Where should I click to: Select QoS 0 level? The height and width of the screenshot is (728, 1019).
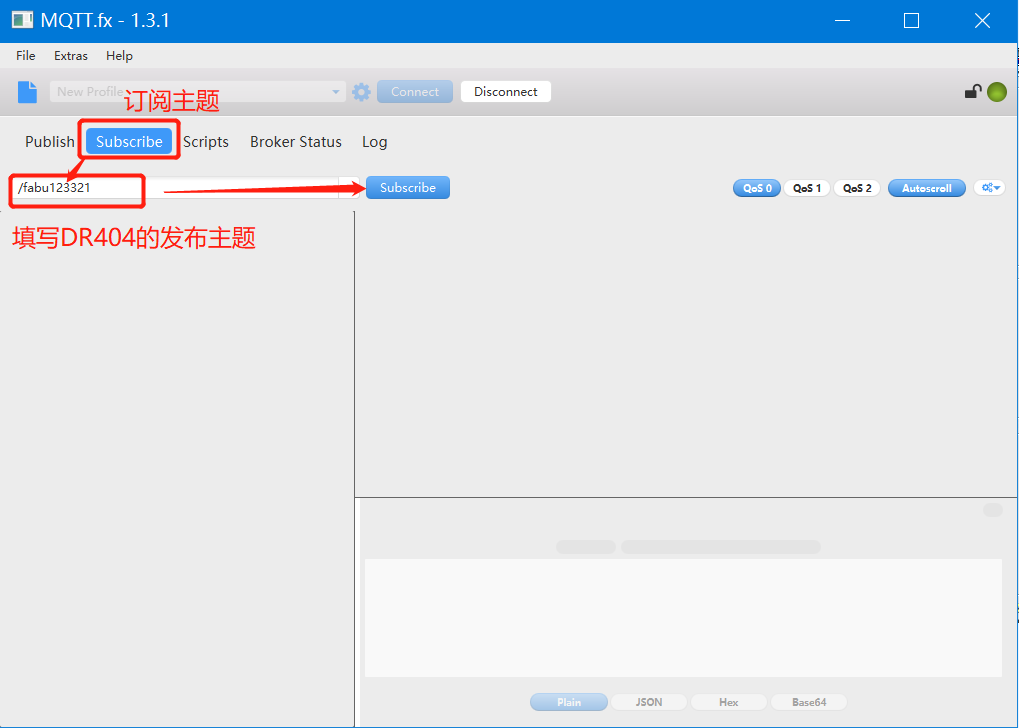point(756,188)
